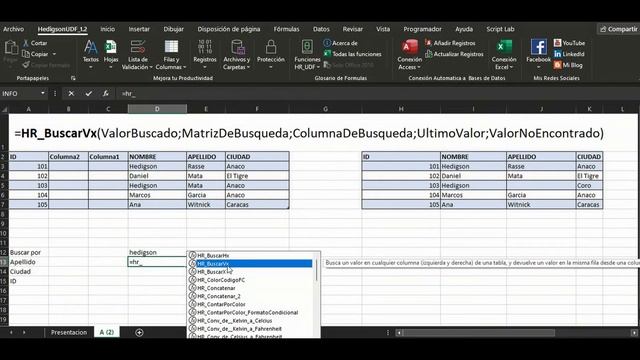Click Acerca de info button
The image size is (640, 360).
click(340, 43)
